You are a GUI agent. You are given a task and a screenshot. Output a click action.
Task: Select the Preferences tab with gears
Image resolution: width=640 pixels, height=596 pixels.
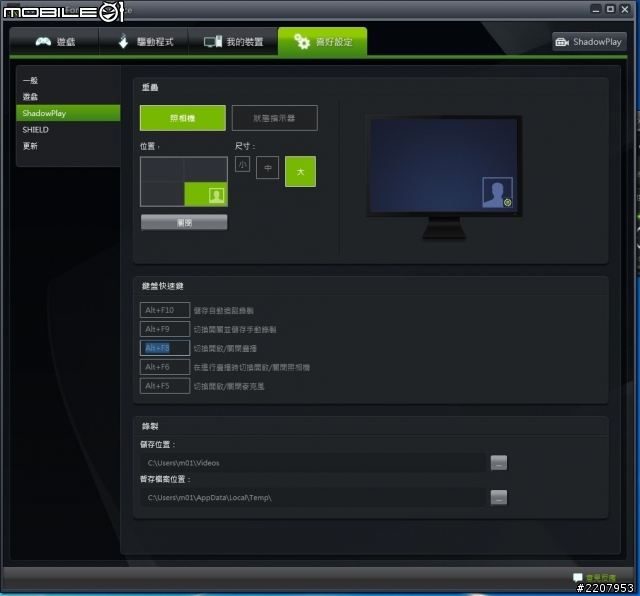pos(322,42)
